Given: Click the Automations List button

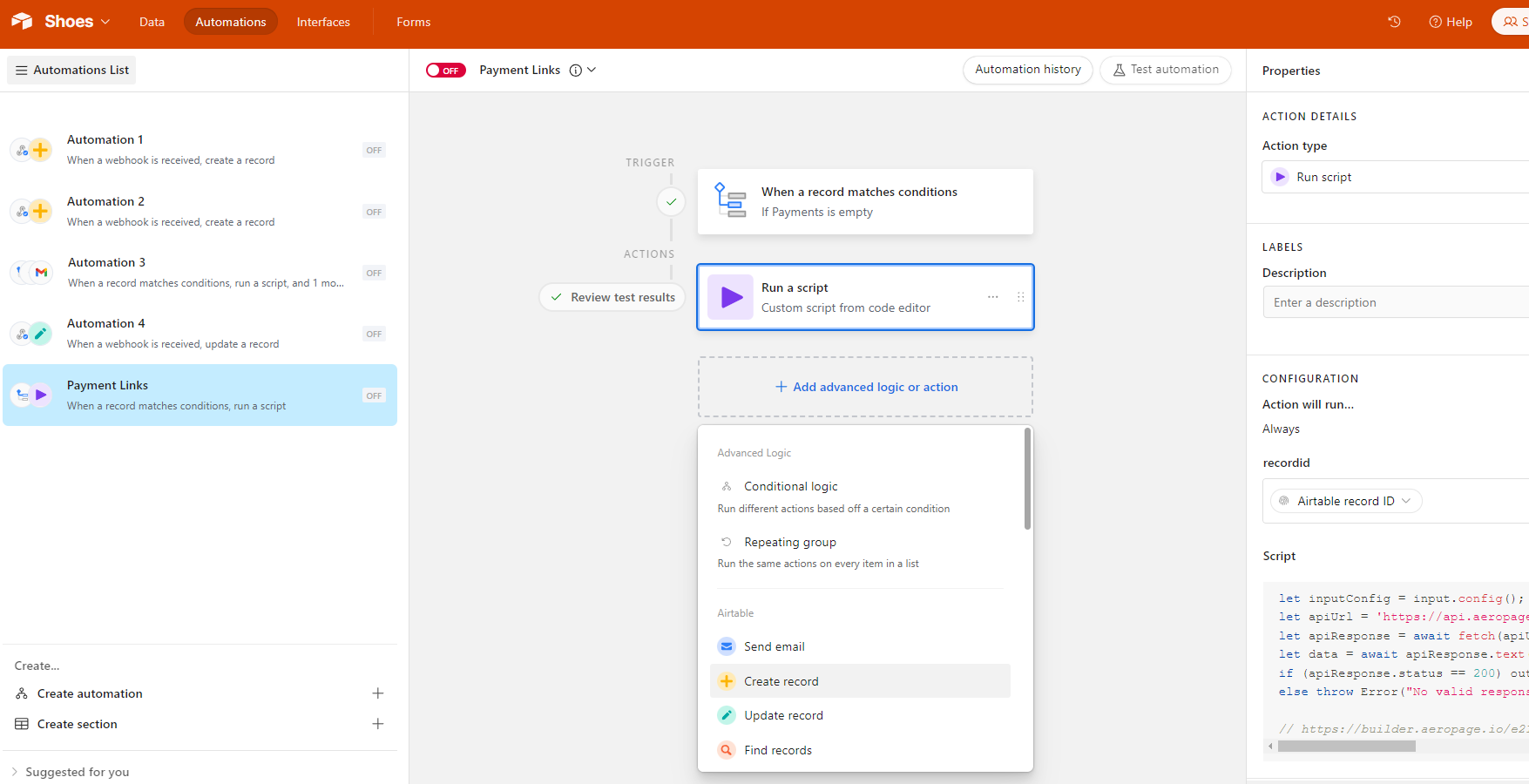Looking at the screenshot, I should coord(71,71).
